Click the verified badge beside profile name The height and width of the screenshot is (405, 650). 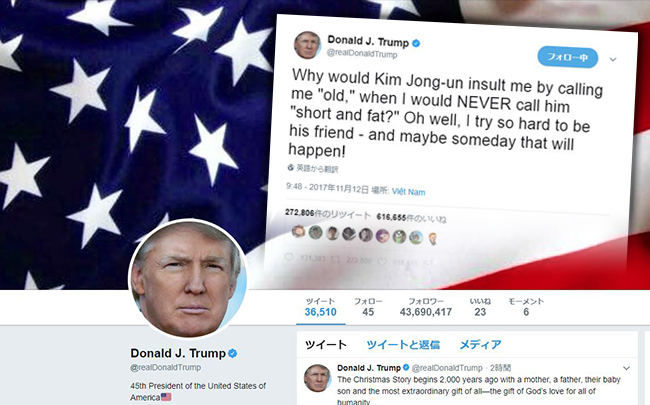[x=233, y=353]
